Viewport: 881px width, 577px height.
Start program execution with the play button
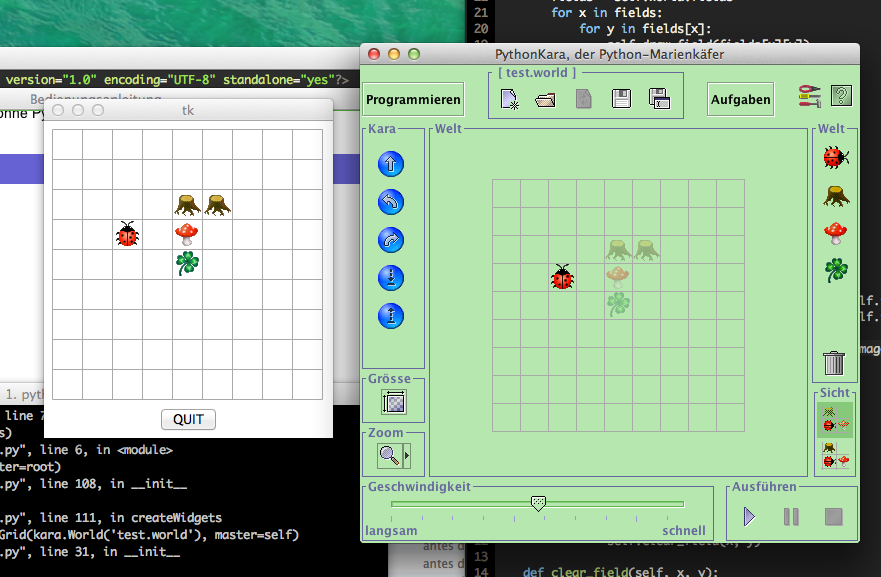coord(750,516)
